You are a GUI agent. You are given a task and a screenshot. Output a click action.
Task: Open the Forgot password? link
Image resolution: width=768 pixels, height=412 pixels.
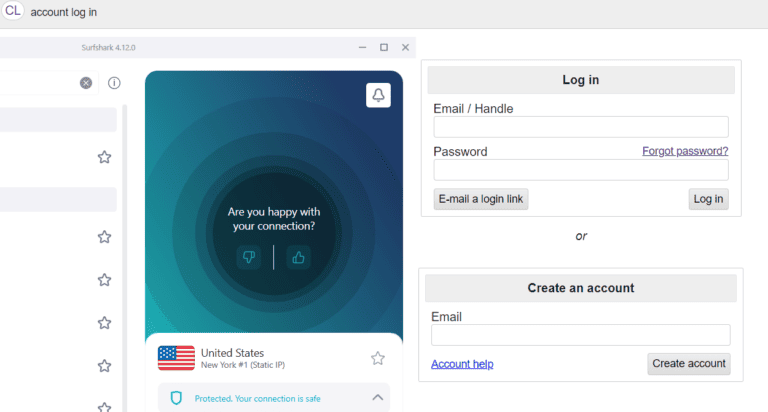pyautogui.click(x=685, y=151)
